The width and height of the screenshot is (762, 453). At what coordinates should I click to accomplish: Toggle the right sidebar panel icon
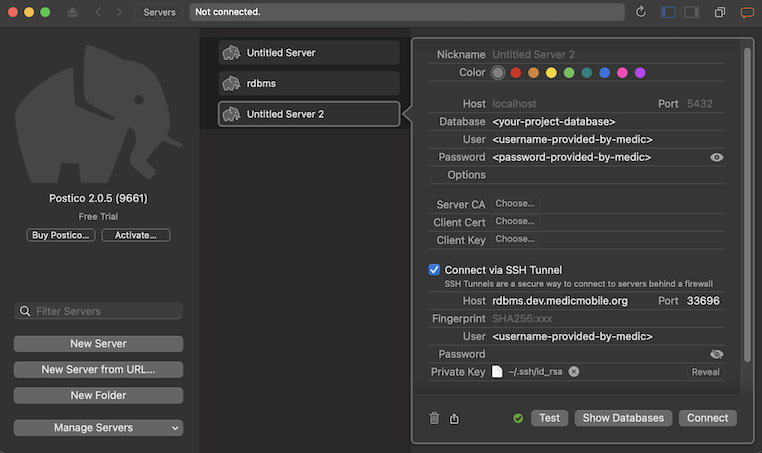pos(692,12)
